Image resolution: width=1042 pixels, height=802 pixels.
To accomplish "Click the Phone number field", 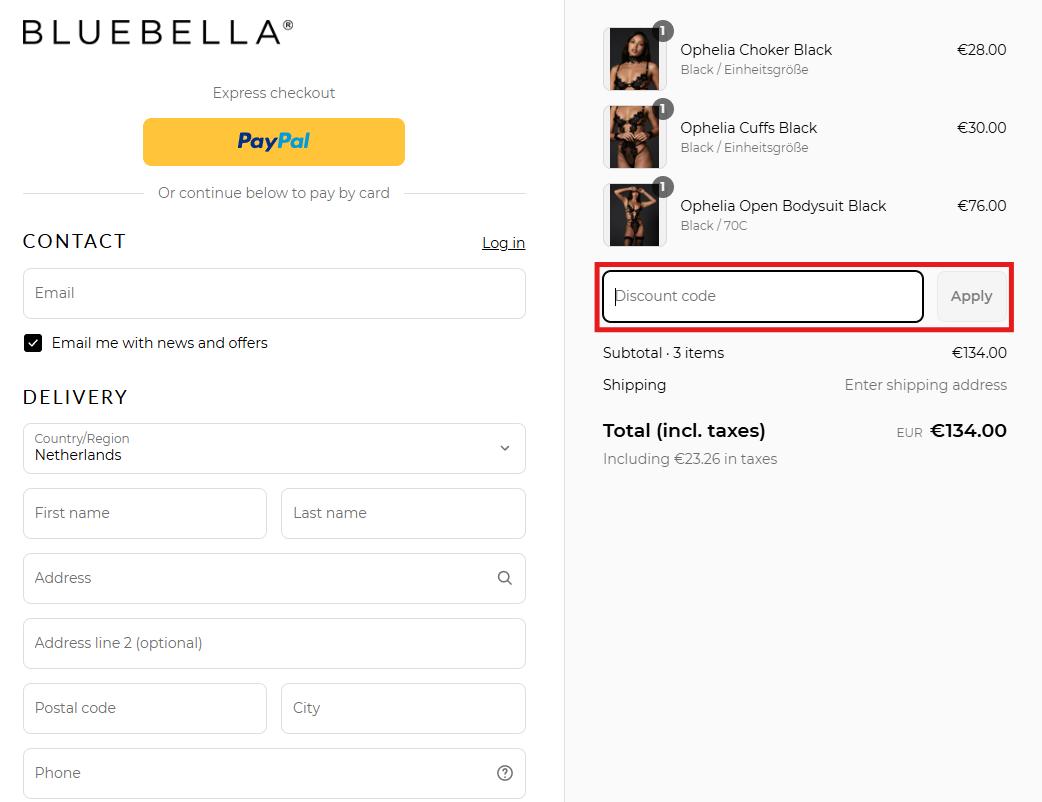I will [x=260, y=773].
